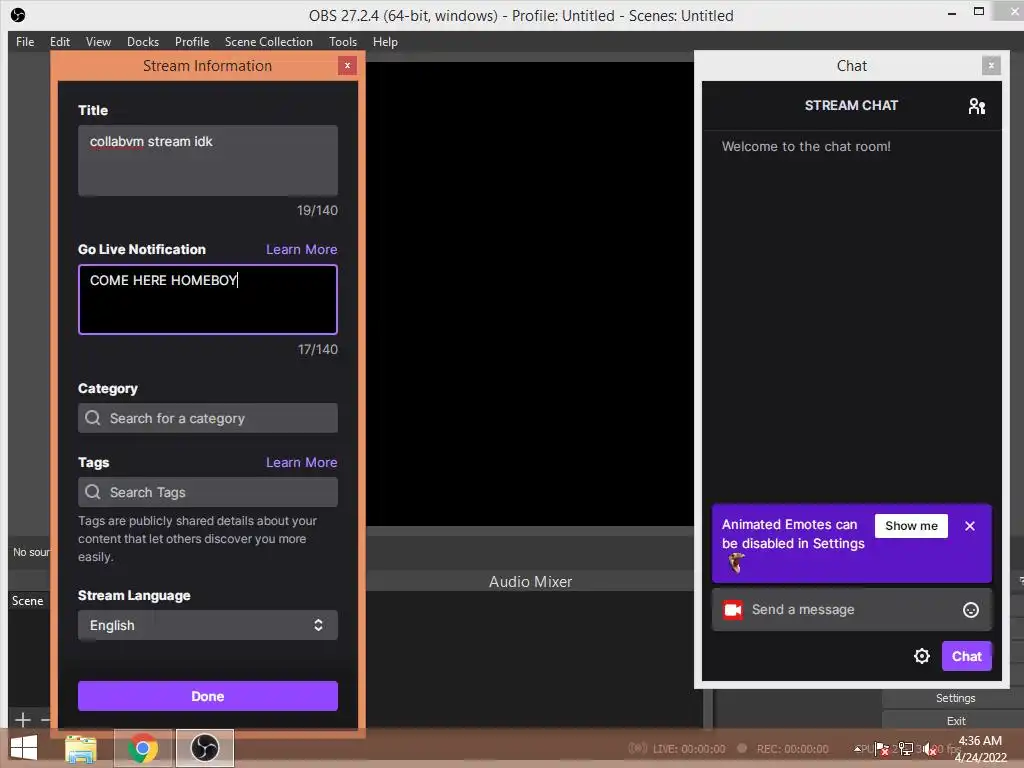Screen dimensions: 1024x768
Task: Dismiss the Animated Emotes notice
Action: tap(970, 526)
